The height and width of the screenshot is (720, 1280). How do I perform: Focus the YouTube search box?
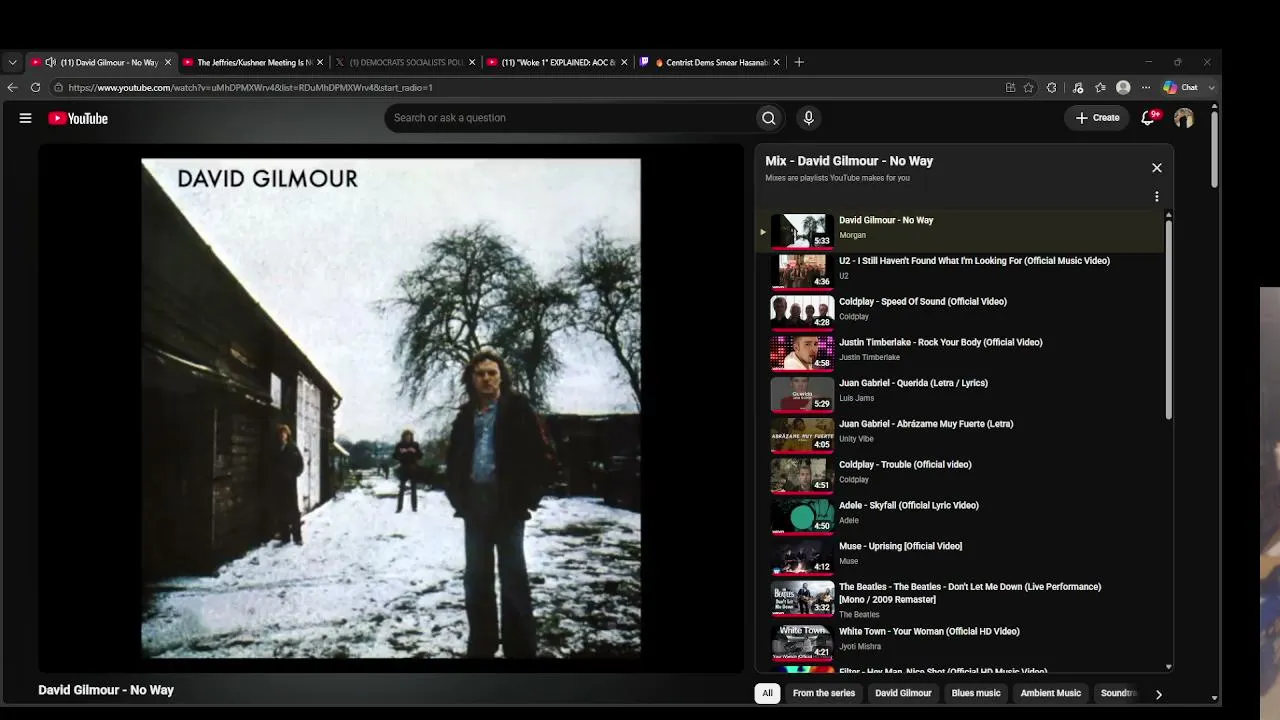pyautogui.click(x=570, y=118)
